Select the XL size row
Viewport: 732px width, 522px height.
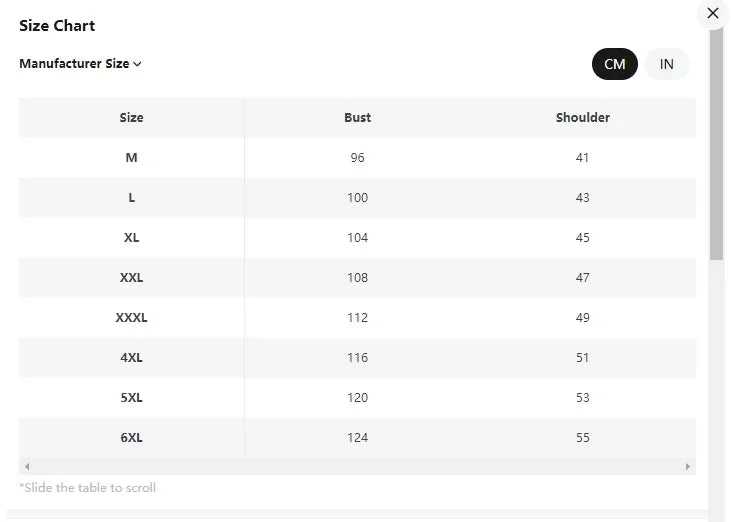(131, 238)
